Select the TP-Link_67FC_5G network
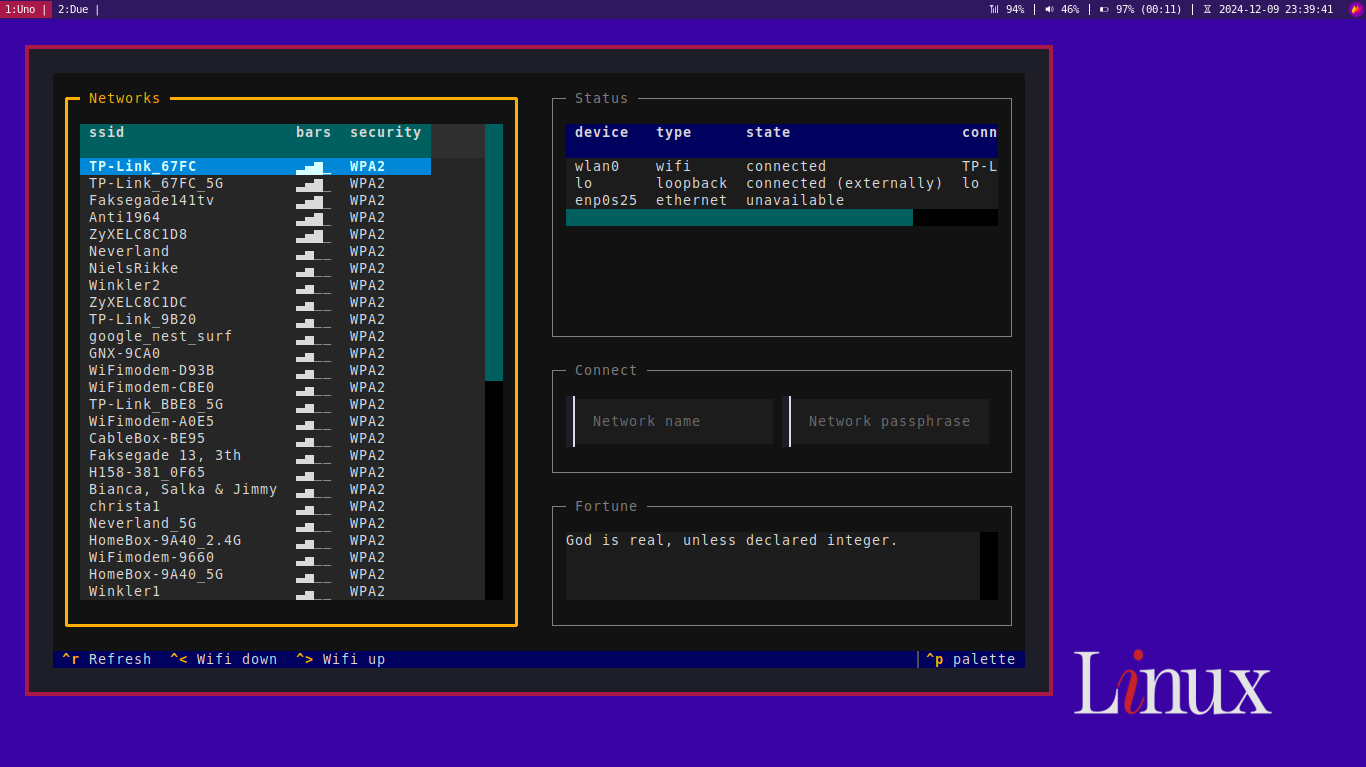The width and height of the screenshot is (1366, 767). pos(256,183)
